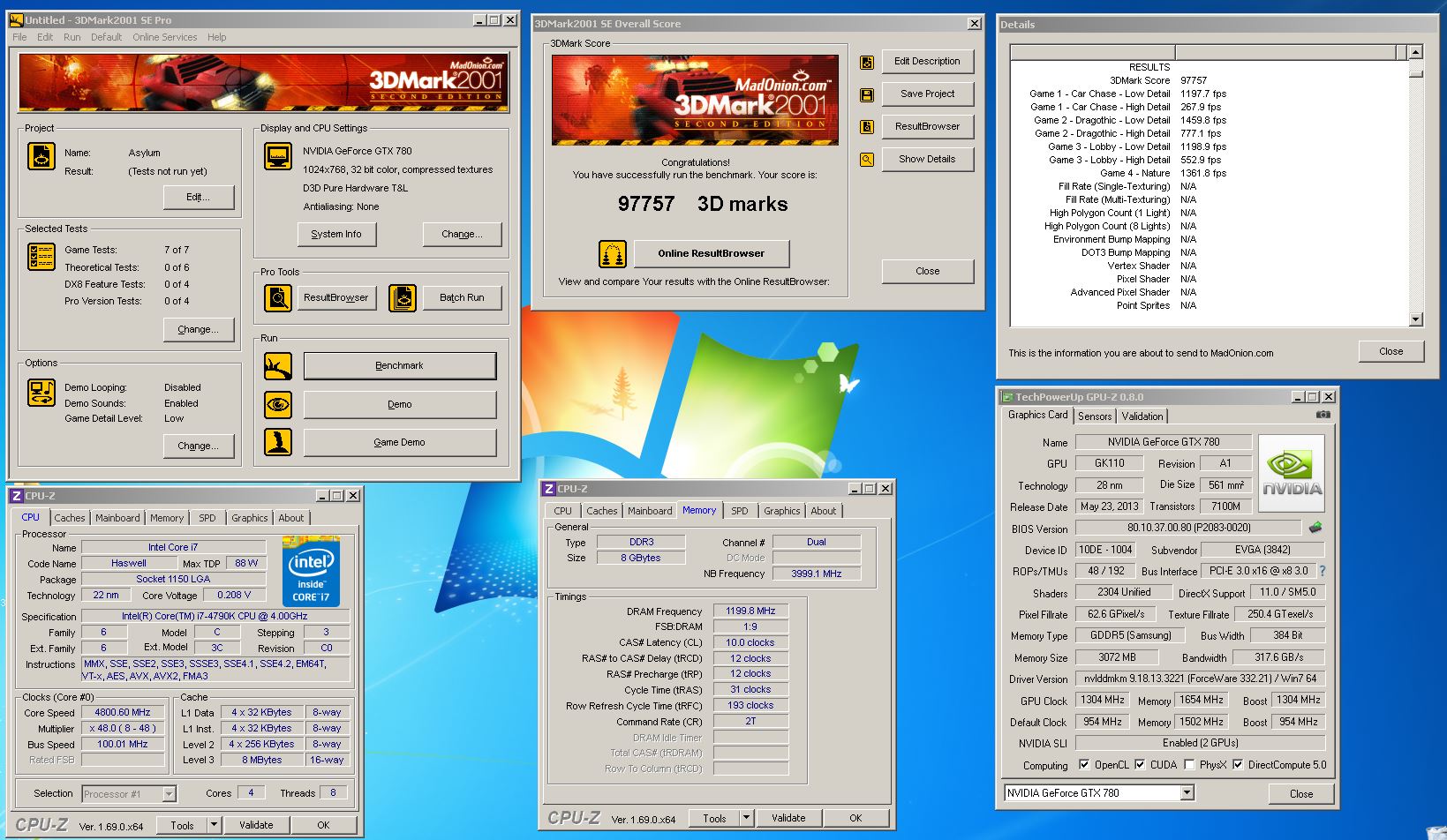The image size is (1447, 840).
Task: Switch to the Sensors tab in GPU-Z
Action: click(1095, 416)
